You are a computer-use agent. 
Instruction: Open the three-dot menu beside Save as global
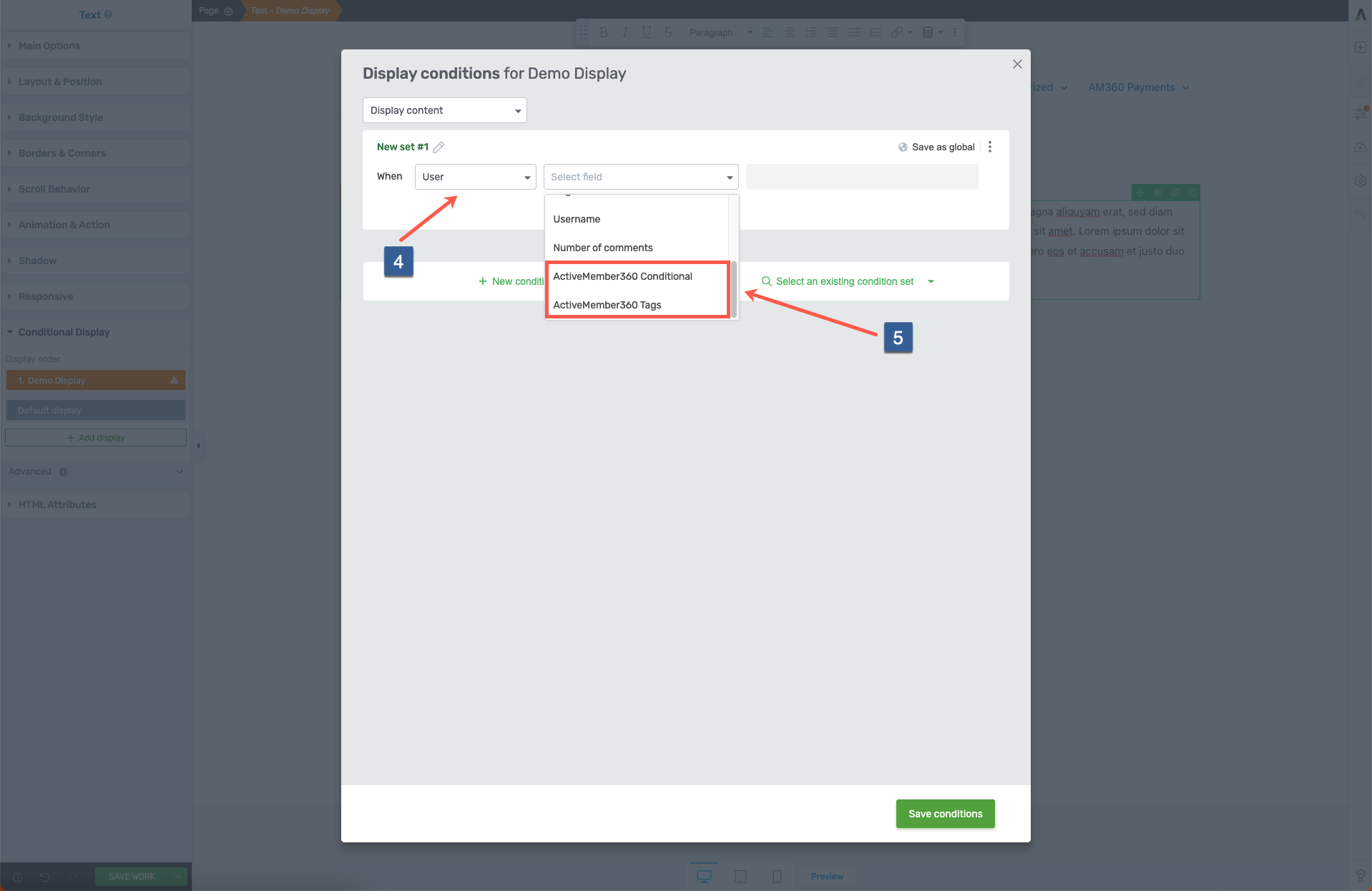tap(990, 147)
